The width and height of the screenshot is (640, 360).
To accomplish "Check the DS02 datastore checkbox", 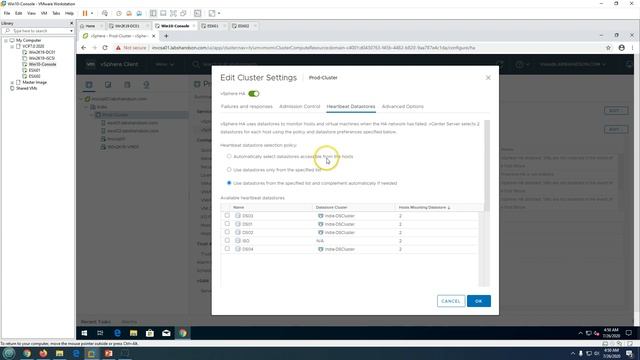I will [227, 232].
